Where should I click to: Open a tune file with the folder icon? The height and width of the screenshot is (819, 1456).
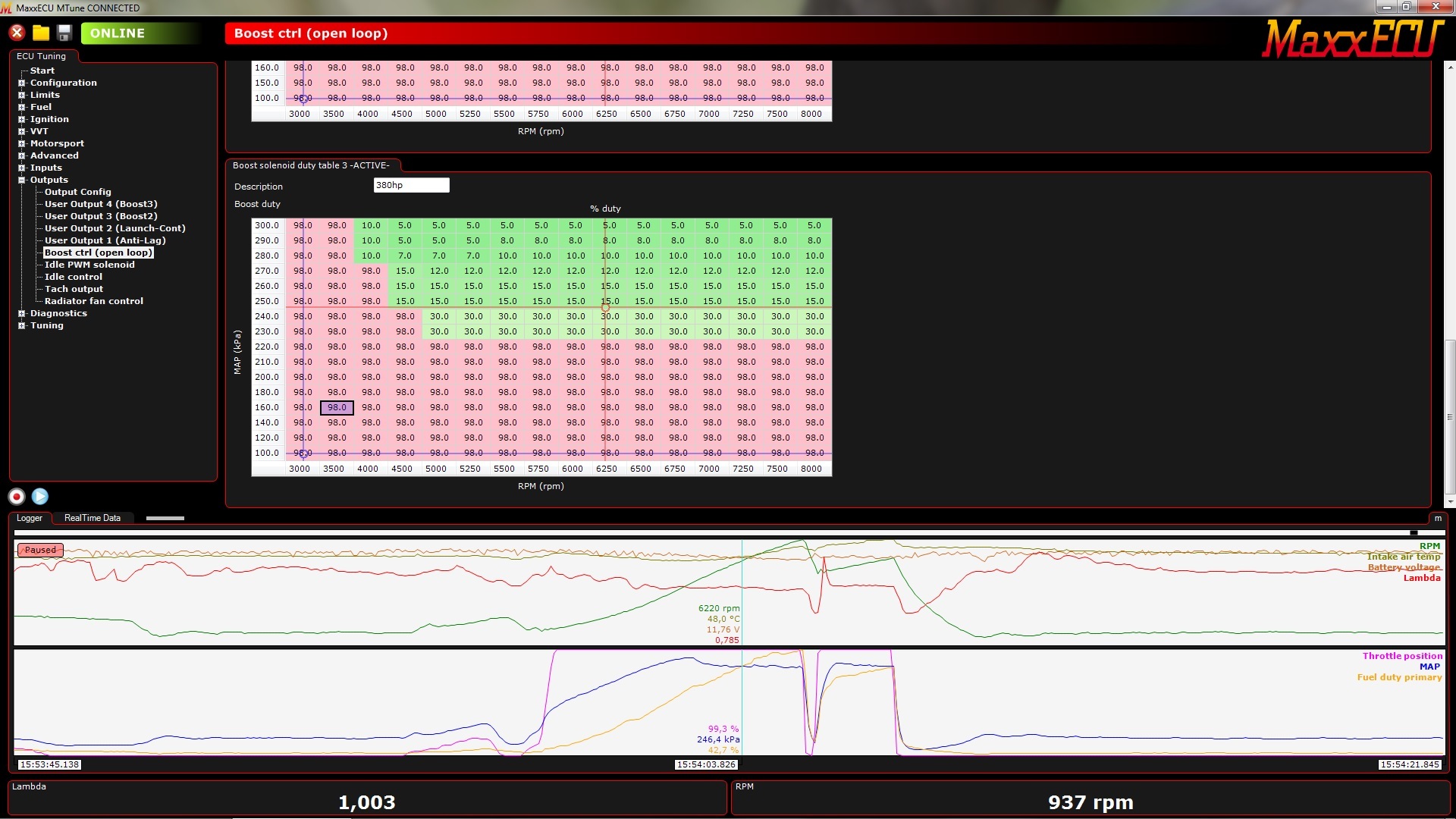tap(41, 33)
